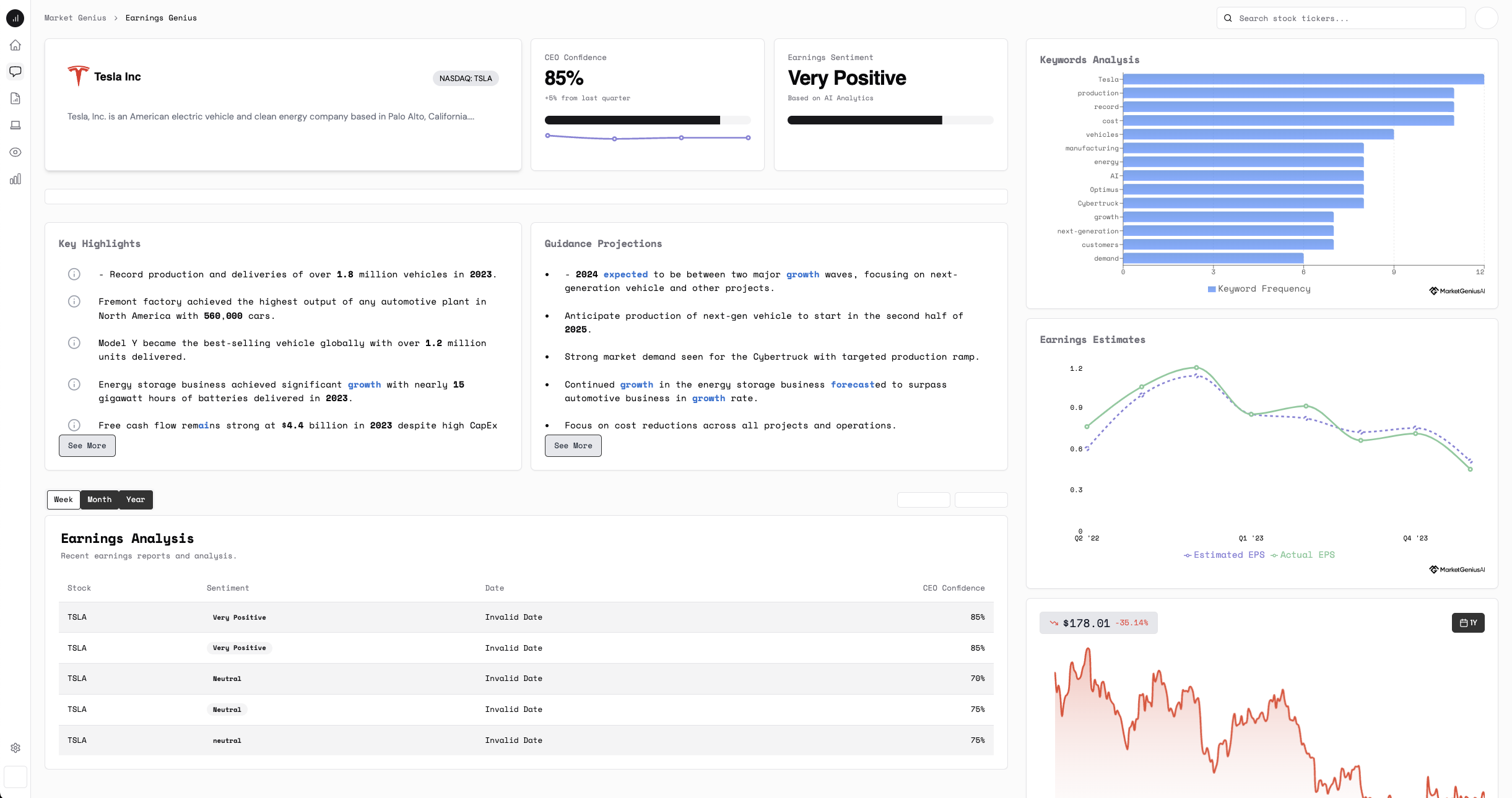
Task: Expand Guidance Projections with See More
Action: coord(573,446)
